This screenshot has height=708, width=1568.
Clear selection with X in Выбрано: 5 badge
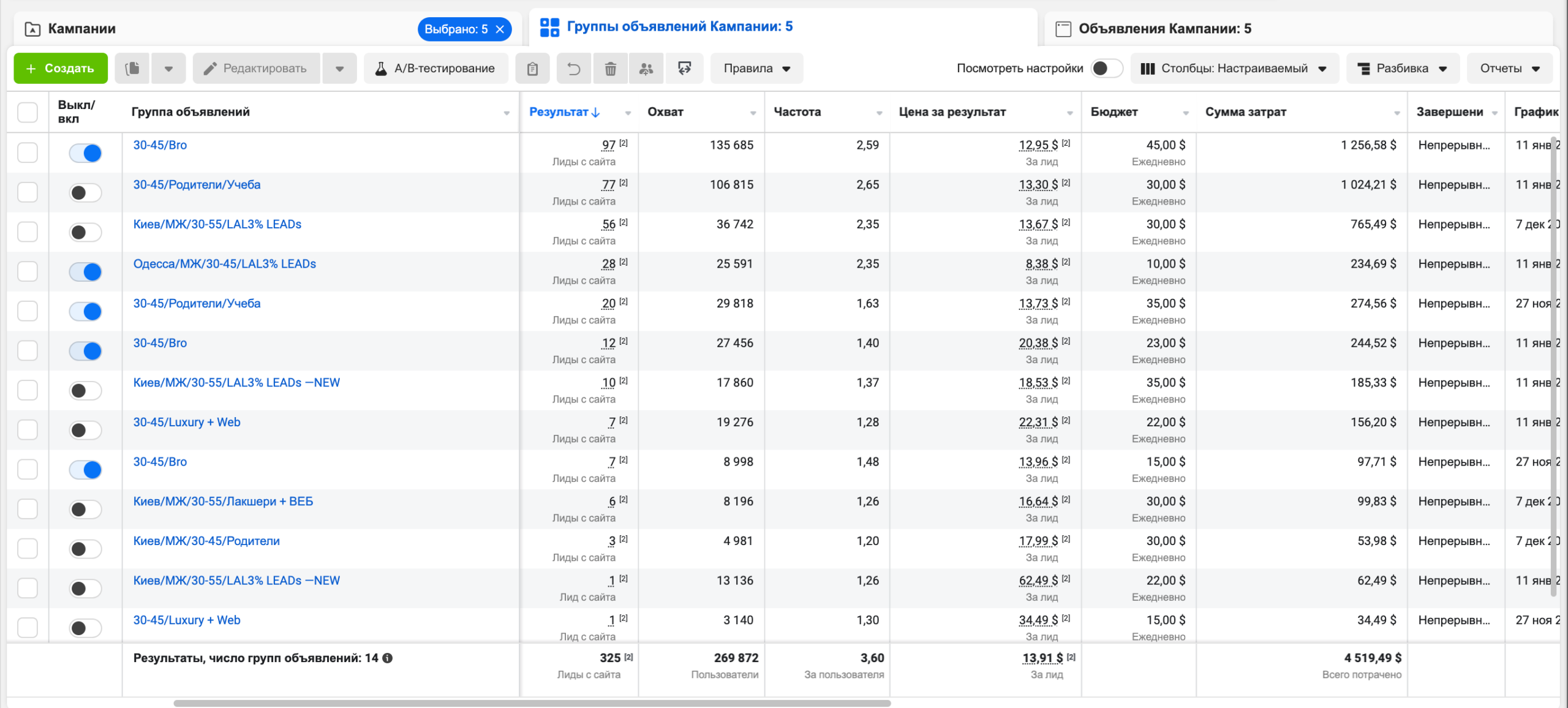pos(500,29)
